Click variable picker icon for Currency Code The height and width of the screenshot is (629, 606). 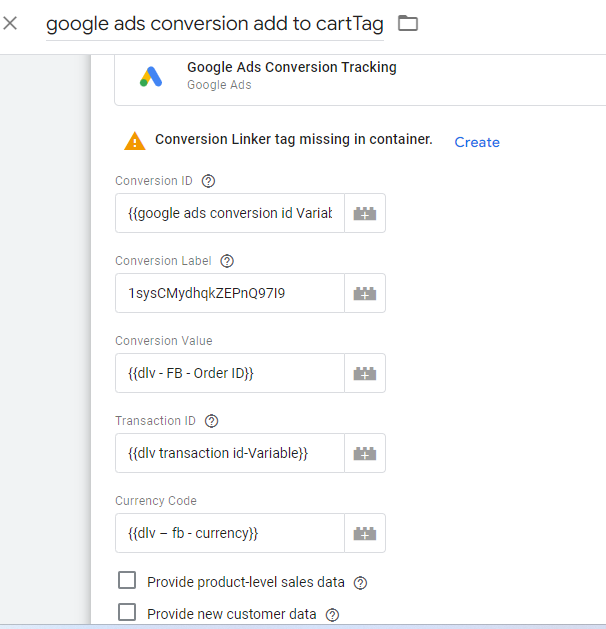click(365, 533)
